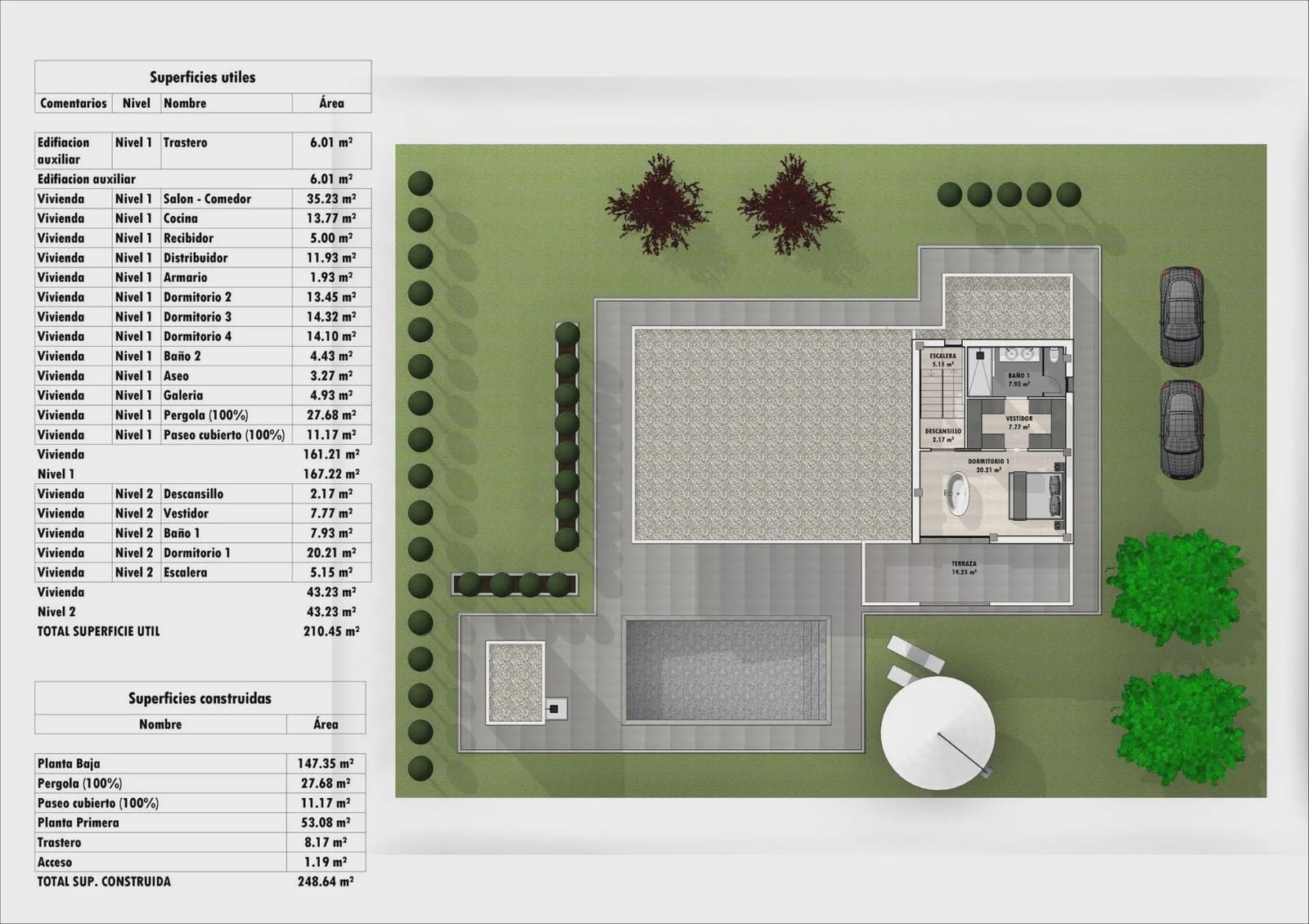Click the bathtub in Dormitorio 1
Viewport: 1309px width, 924px height.
(x=956, y=496)
